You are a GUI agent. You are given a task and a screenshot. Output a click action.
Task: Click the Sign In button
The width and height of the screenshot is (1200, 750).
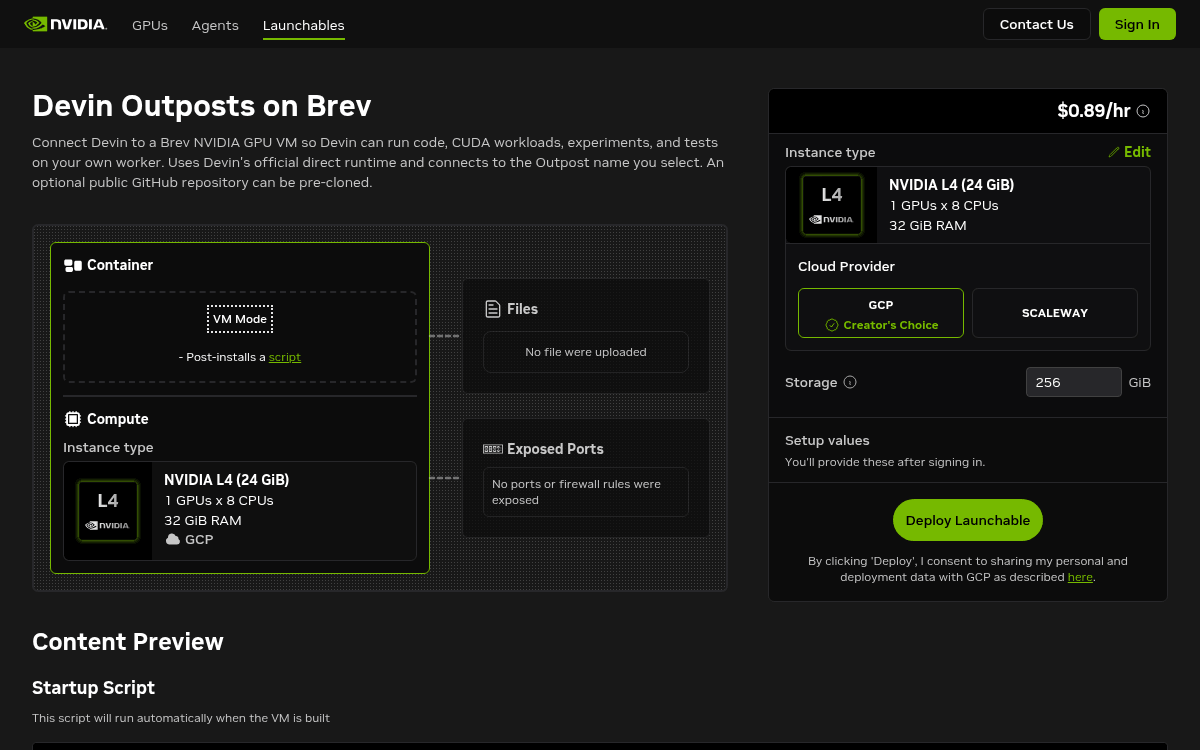coord(1137,24)
